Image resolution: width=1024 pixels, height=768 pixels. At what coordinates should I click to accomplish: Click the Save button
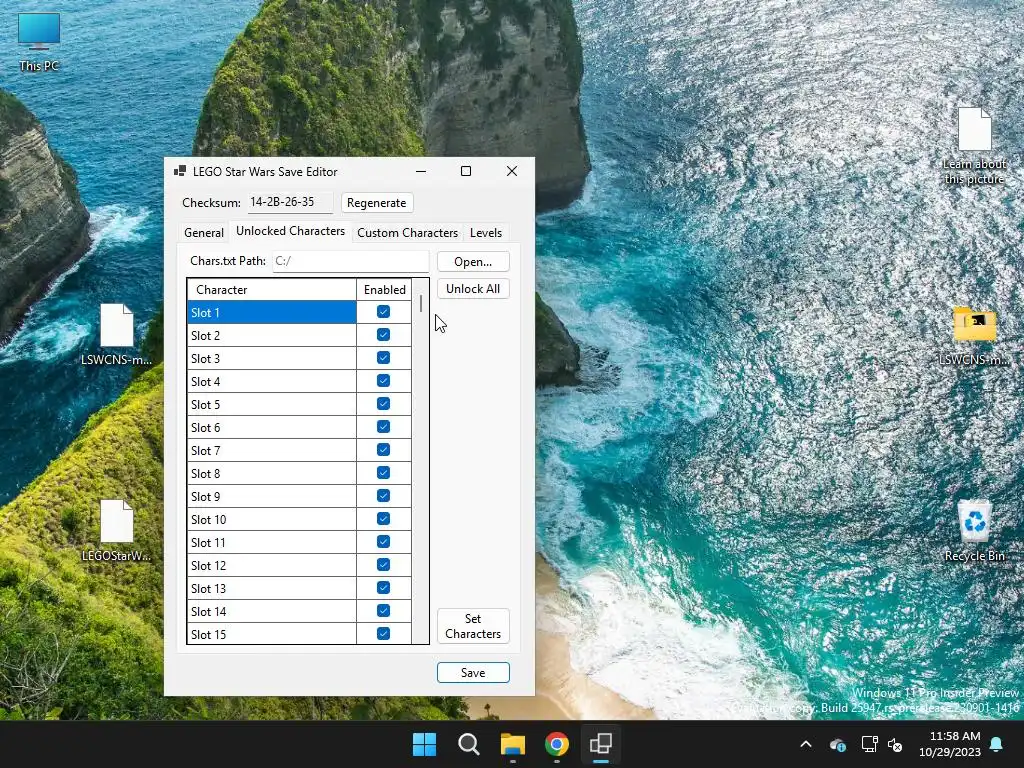[x=473, y=673]
